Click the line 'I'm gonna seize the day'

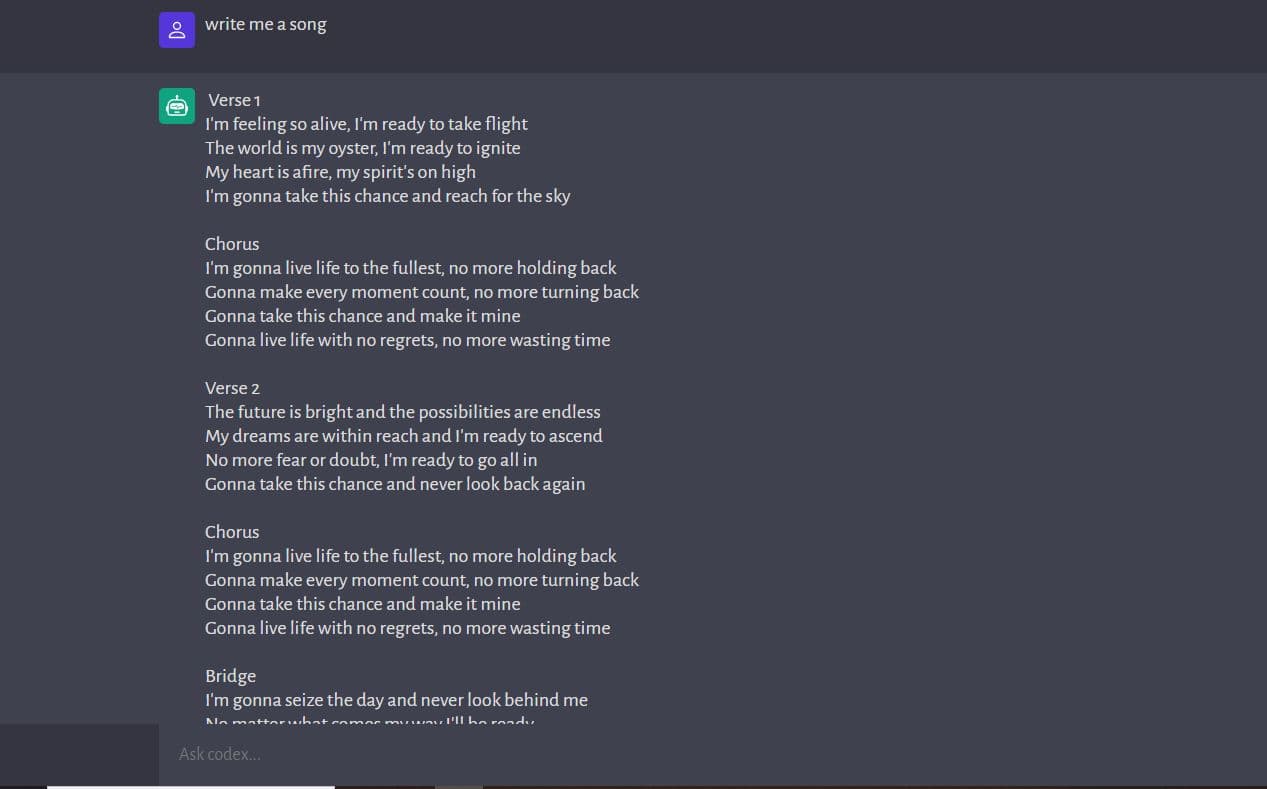(396, 700)
